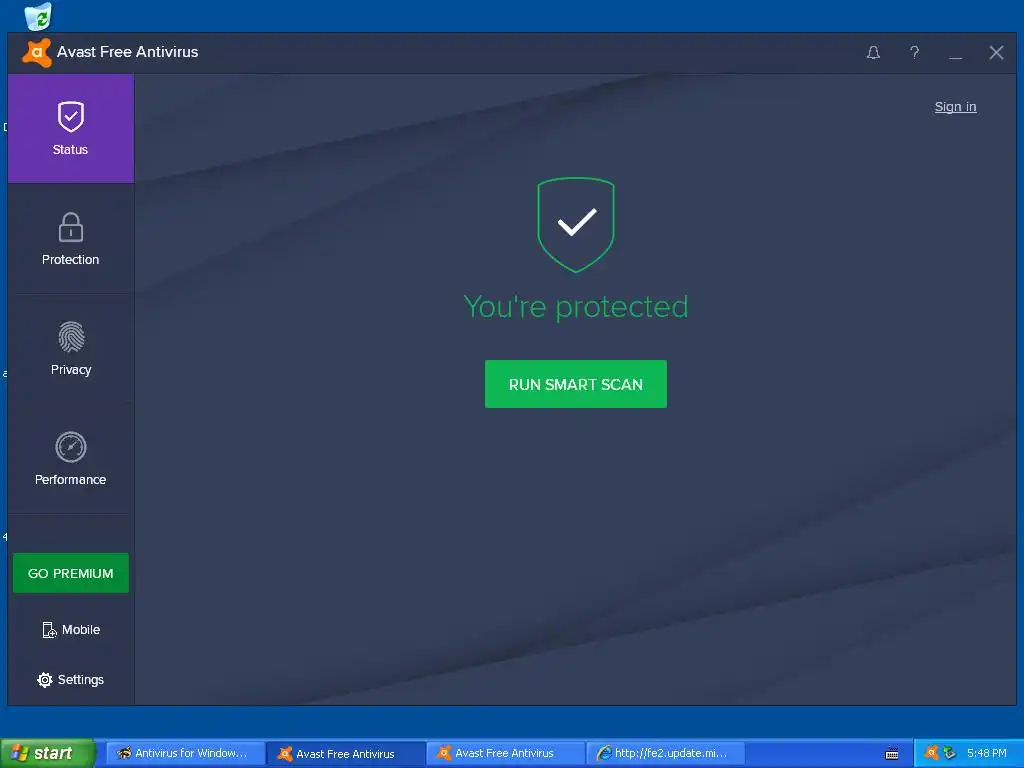This screenshot has height=768, width=1024.
Task: Close the Avast window
Action: pyautogui.click(x=996, y=52)
